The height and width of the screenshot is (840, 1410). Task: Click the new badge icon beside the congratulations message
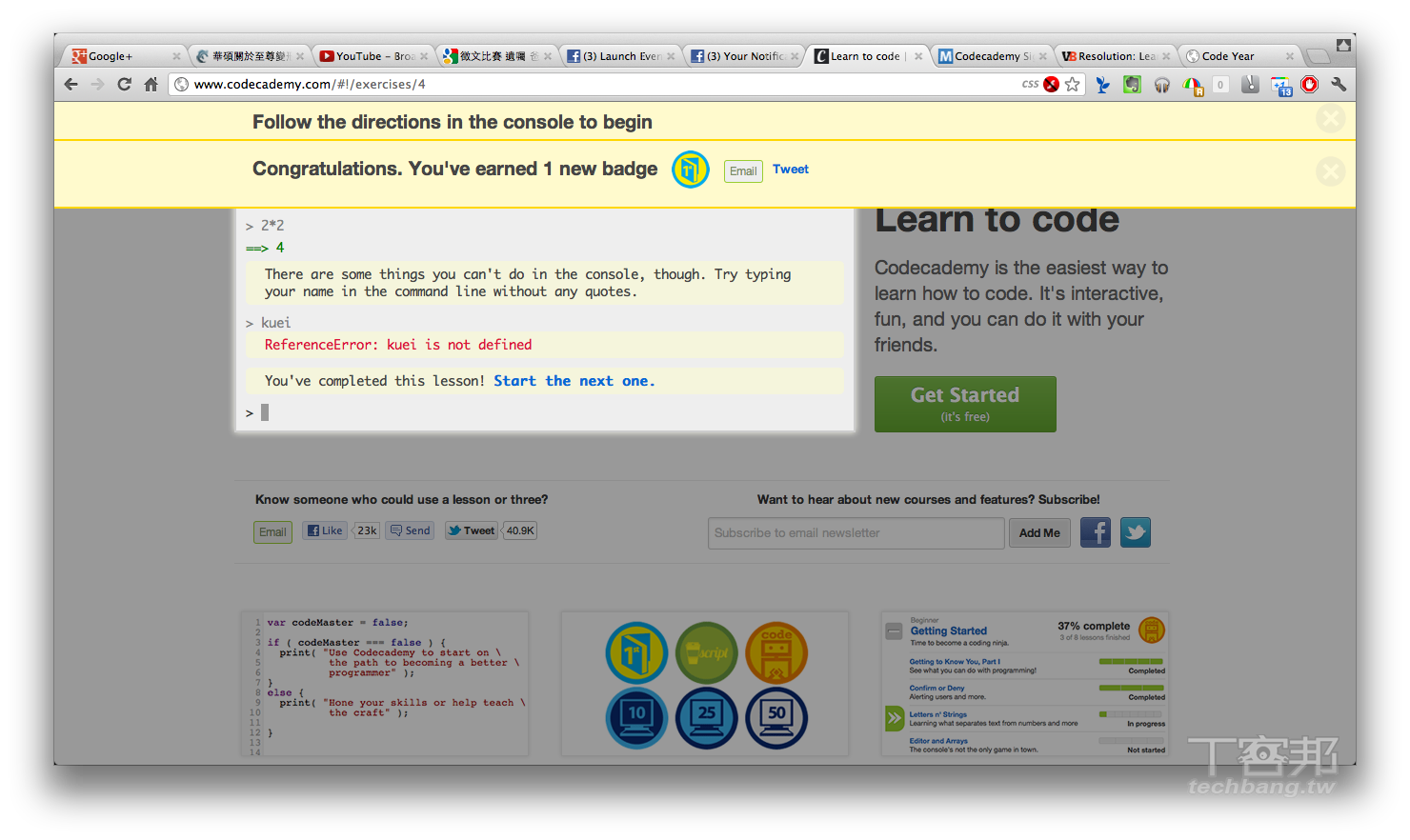690,170
